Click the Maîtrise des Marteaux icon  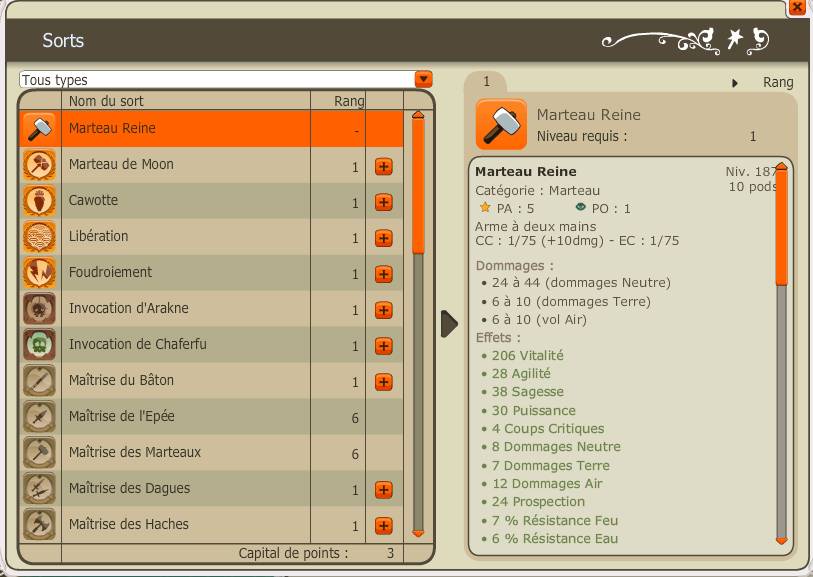pyautogui.click(x=40, y=452)
